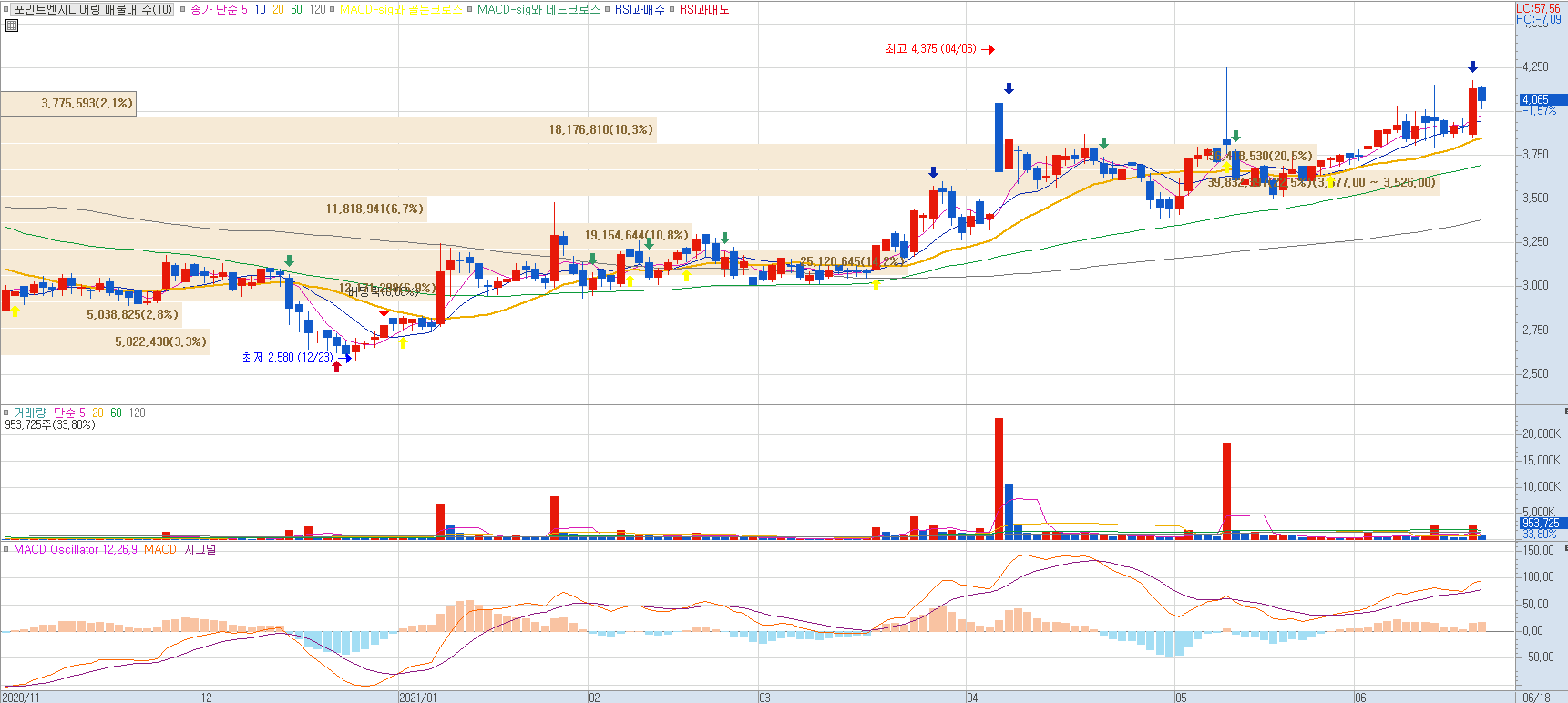Click the yellow MACD-sig와 골든크로스 label
1568x703 pixels.
[401, 9]
